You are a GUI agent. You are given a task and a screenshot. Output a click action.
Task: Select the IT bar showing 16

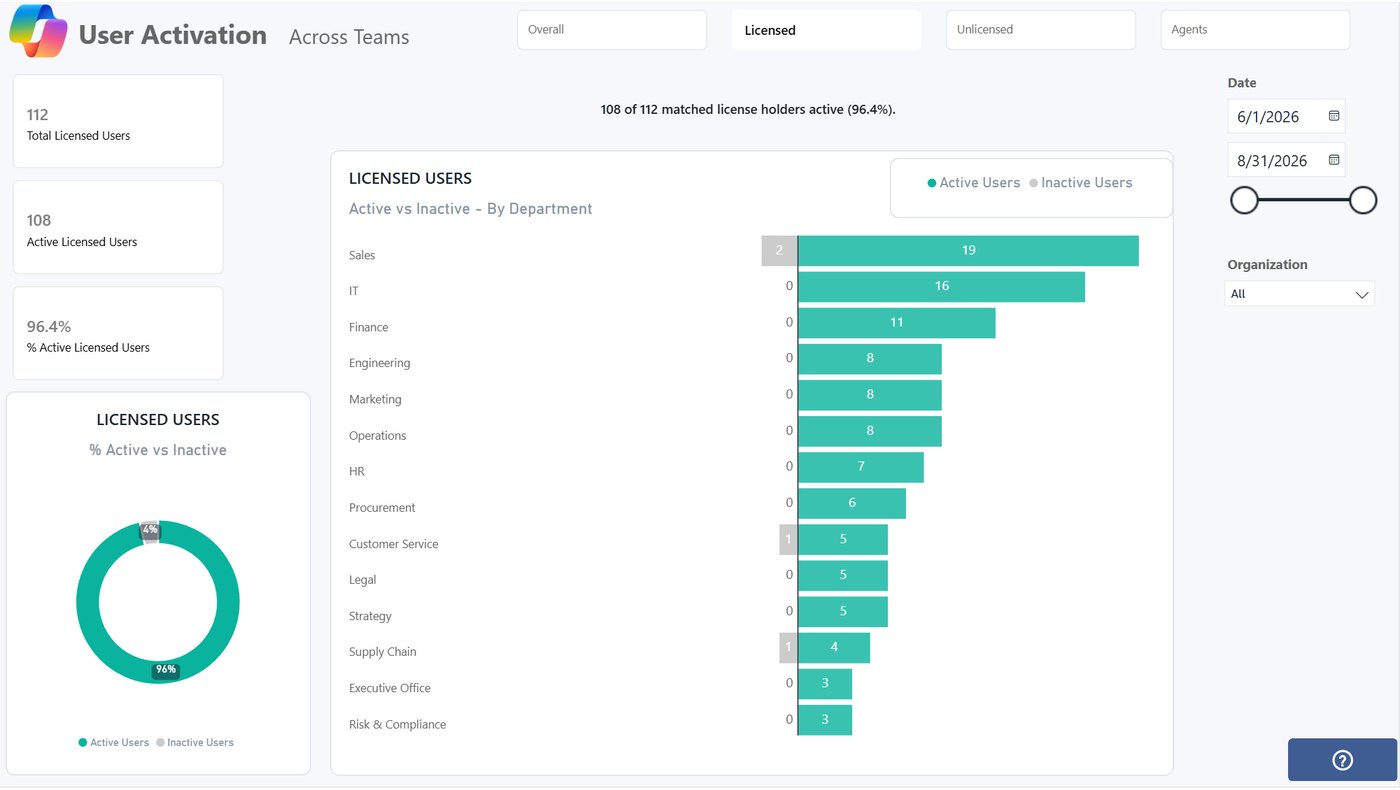click(941, 287)
